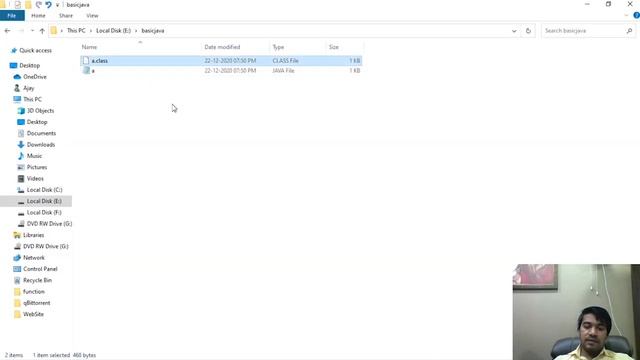Click This PC in address bar

tap(76, 31)
